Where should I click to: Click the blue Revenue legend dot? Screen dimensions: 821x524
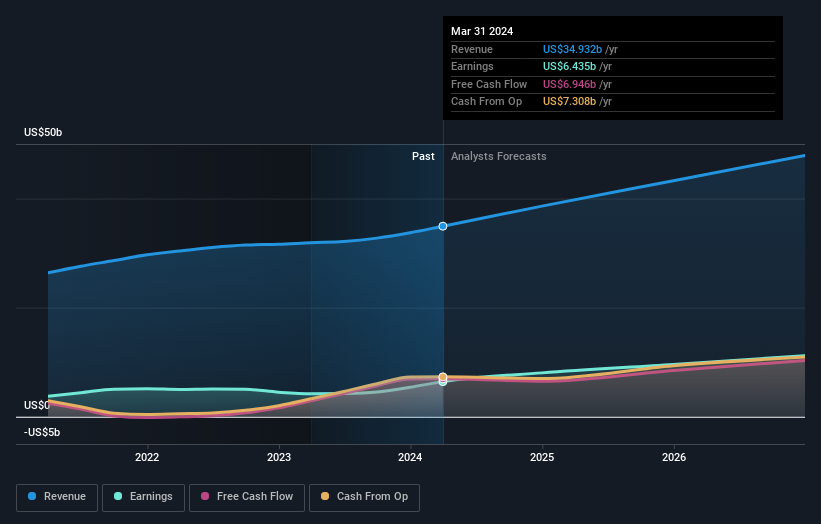click(x=32, y=496)
